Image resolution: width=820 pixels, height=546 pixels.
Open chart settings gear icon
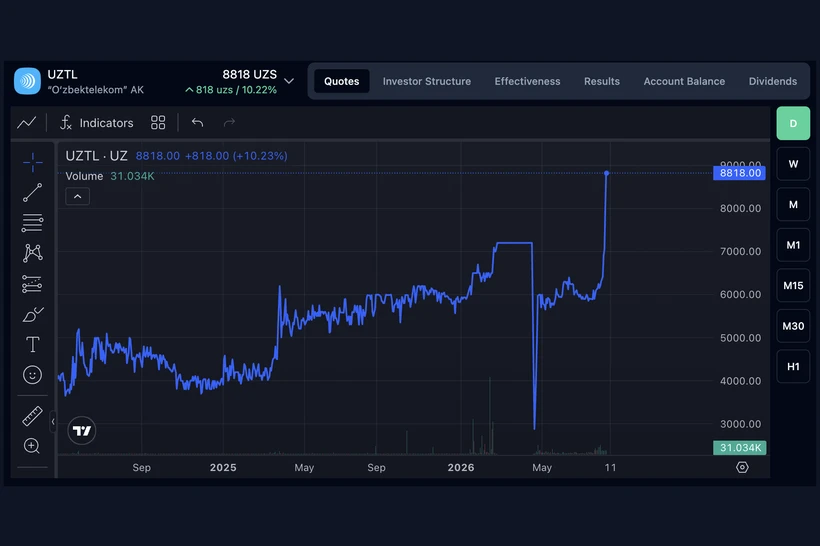click(x=742, y=467)
